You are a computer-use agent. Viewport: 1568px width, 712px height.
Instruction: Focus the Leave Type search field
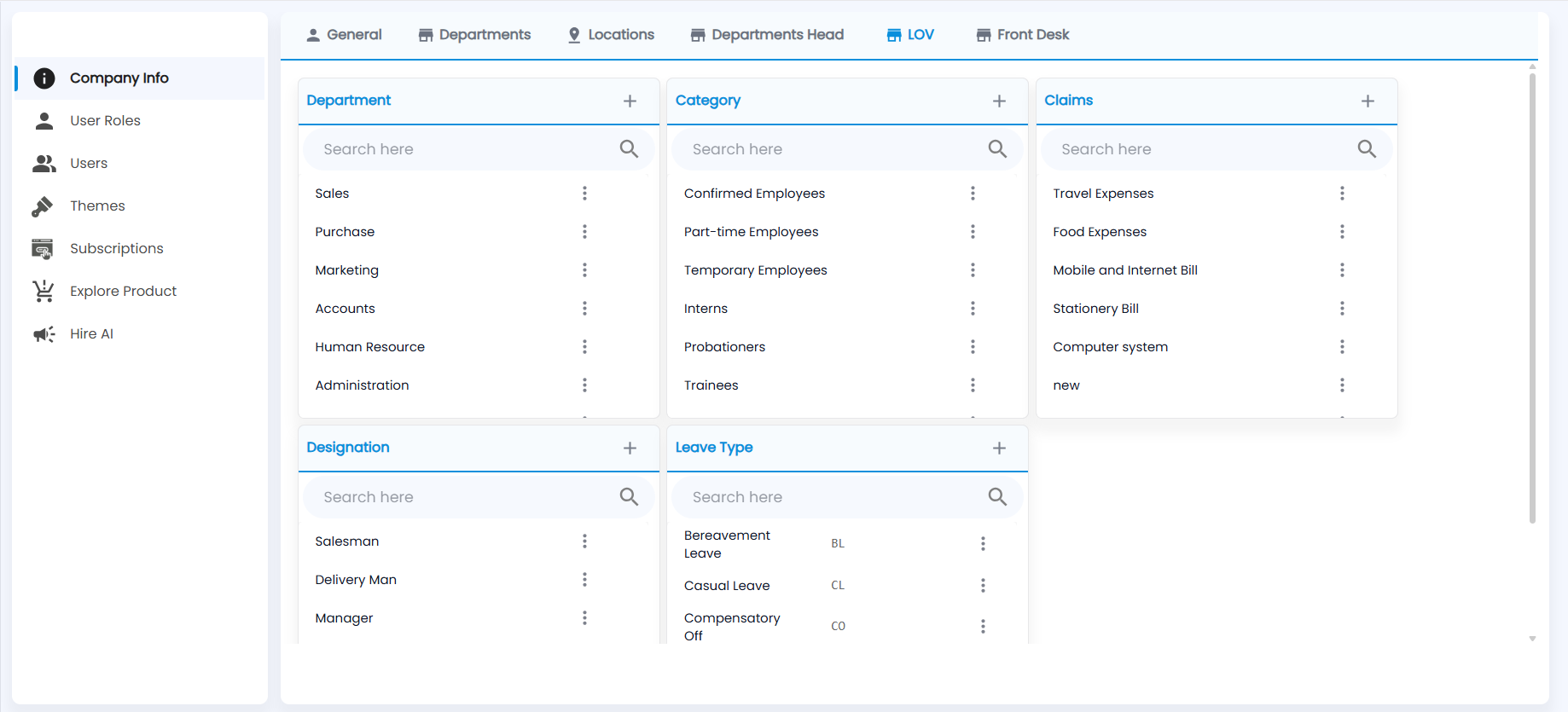pyautogui.click(x=847, y=496)
